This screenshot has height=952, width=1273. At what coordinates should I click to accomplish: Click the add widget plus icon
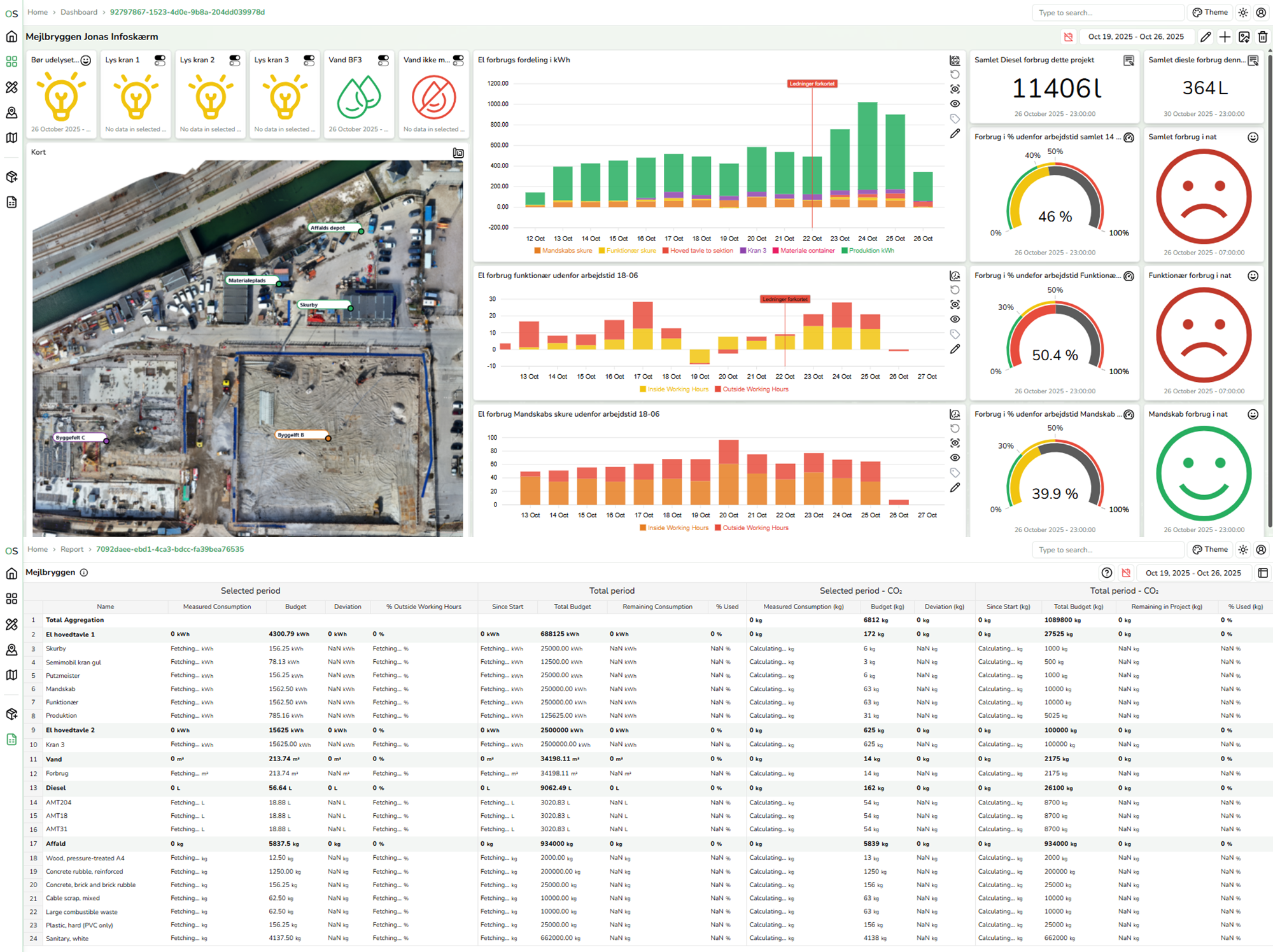1225,37
